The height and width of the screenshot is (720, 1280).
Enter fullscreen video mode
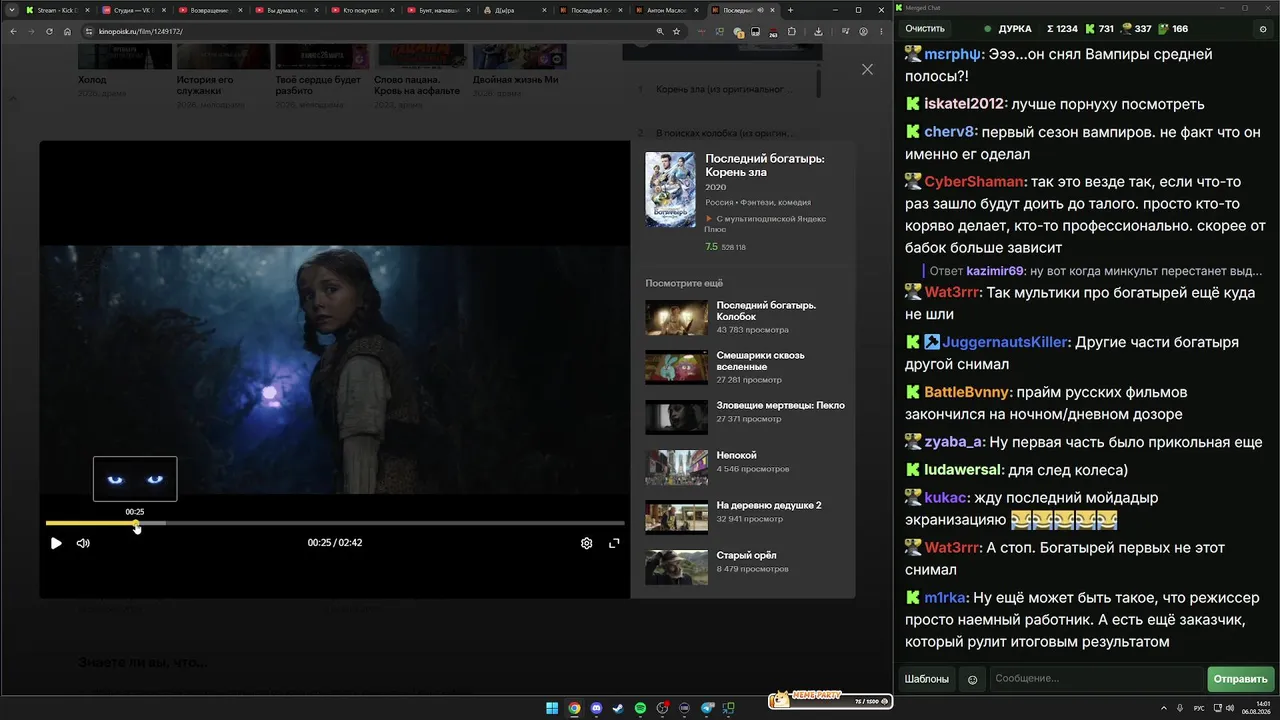pyautogui.click(x=614, y=543)
